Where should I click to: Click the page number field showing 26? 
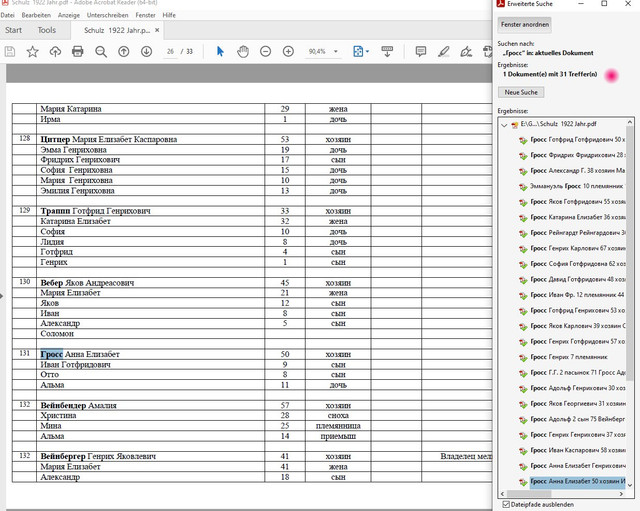(171, 51)
